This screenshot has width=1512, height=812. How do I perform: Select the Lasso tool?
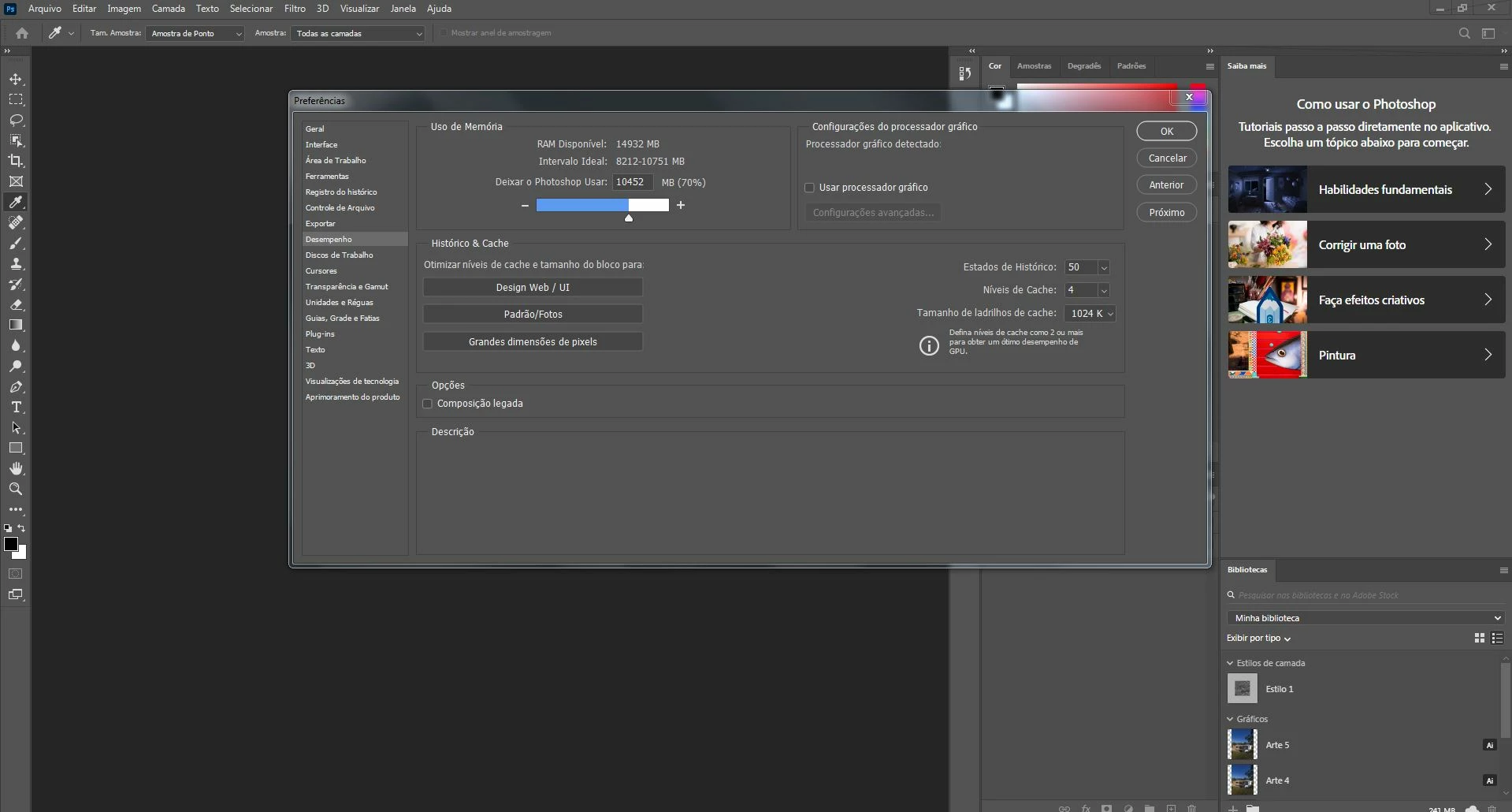[16, 121]
